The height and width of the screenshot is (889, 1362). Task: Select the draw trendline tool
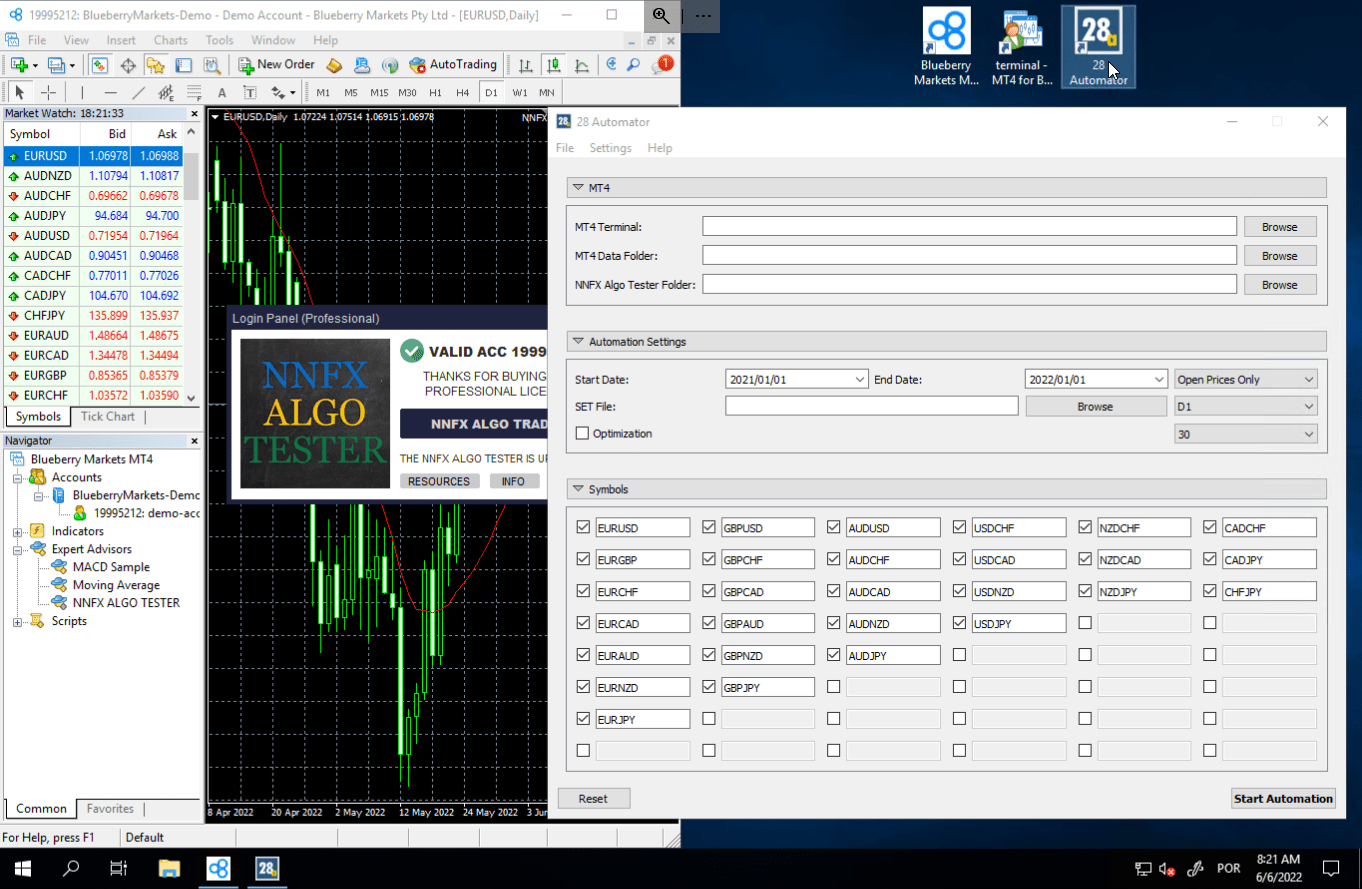[x=139, y=93]
